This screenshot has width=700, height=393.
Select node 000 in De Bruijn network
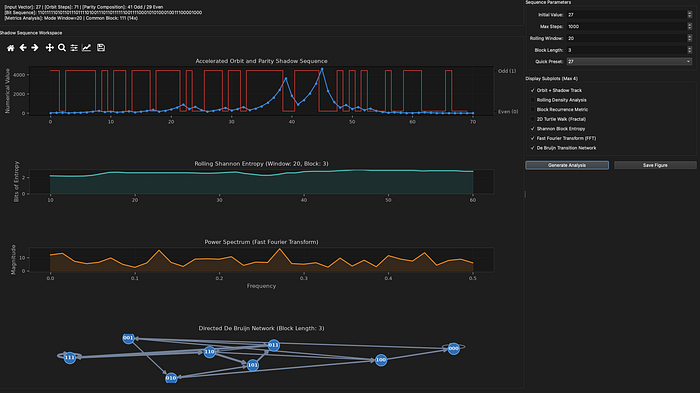454,348
